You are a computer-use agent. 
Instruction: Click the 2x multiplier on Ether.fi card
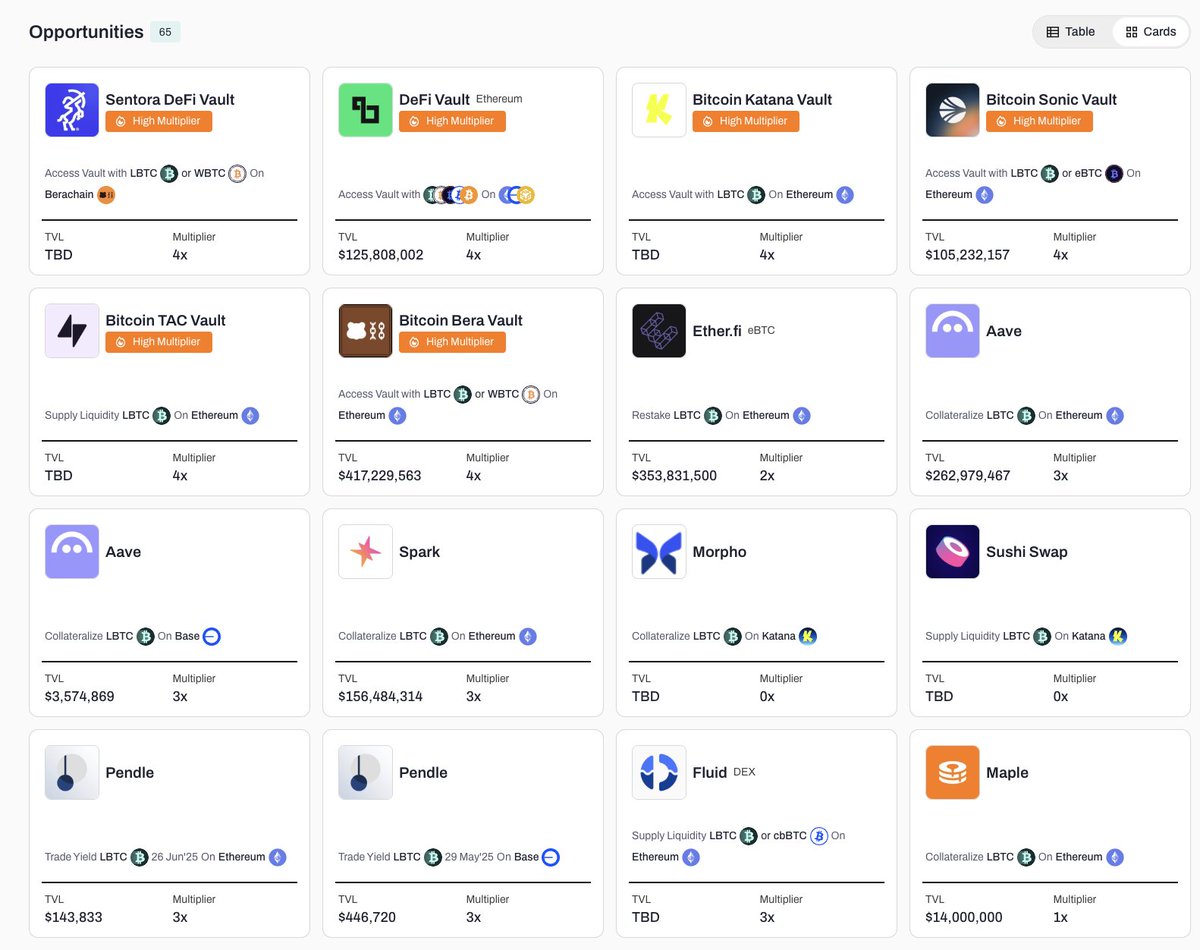[x=767, y=476]
